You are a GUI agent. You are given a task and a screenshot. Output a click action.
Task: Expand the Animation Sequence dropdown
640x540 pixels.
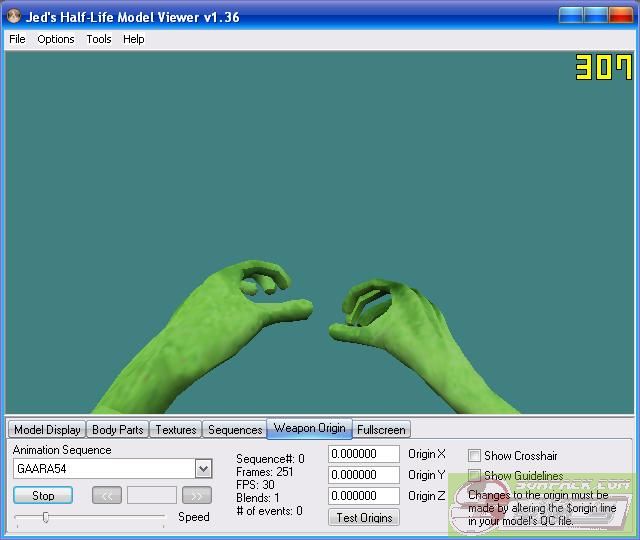point(203,469)
